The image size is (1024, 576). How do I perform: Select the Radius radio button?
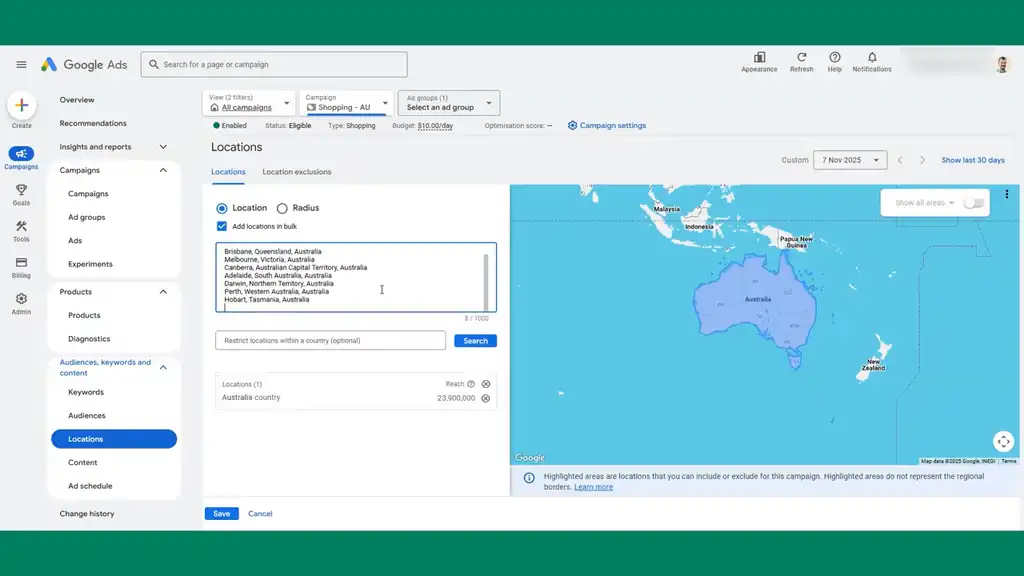[x=282, y=208]
